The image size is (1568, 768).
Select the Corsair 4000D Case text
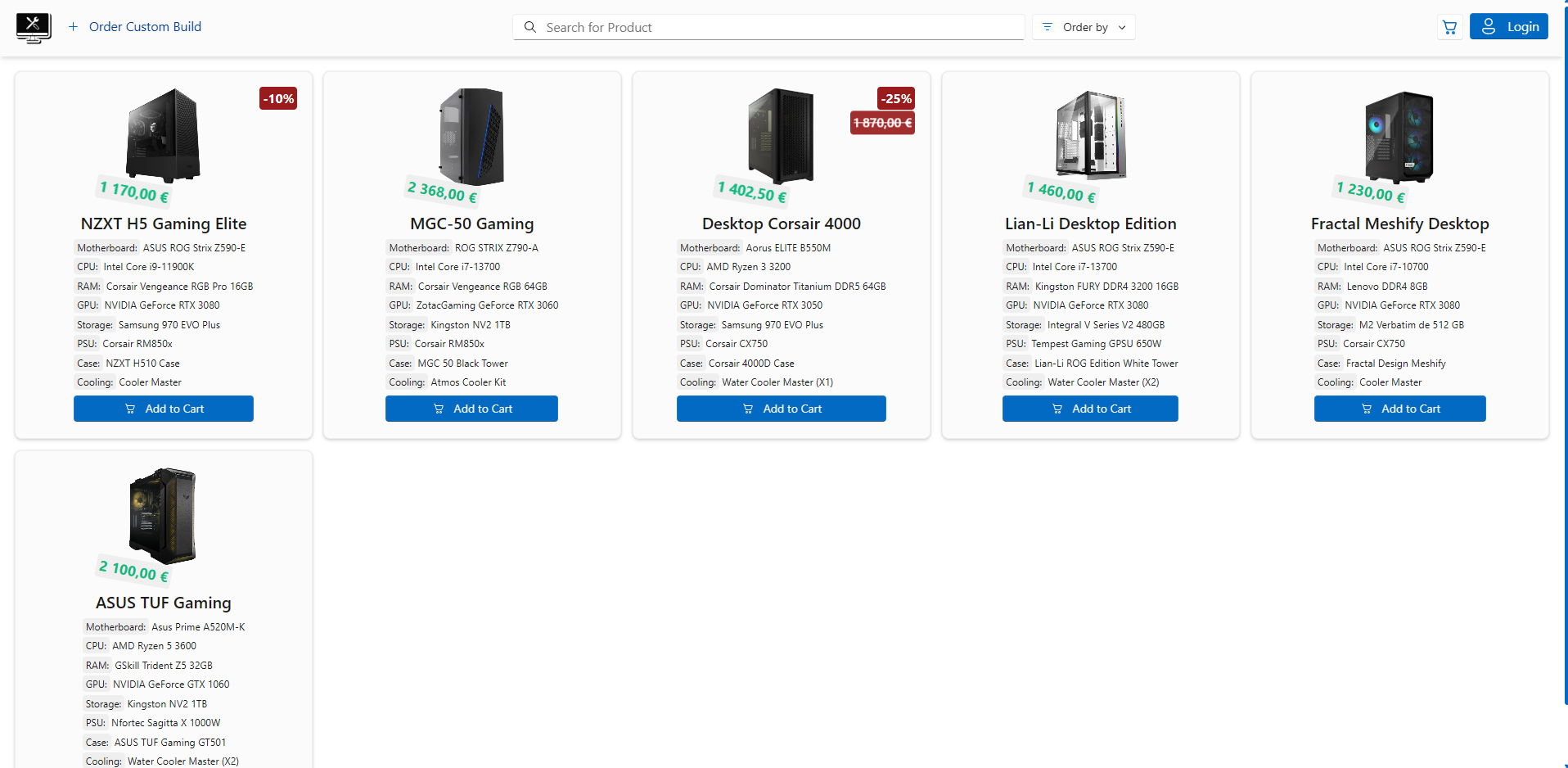[x=751, y=364]
